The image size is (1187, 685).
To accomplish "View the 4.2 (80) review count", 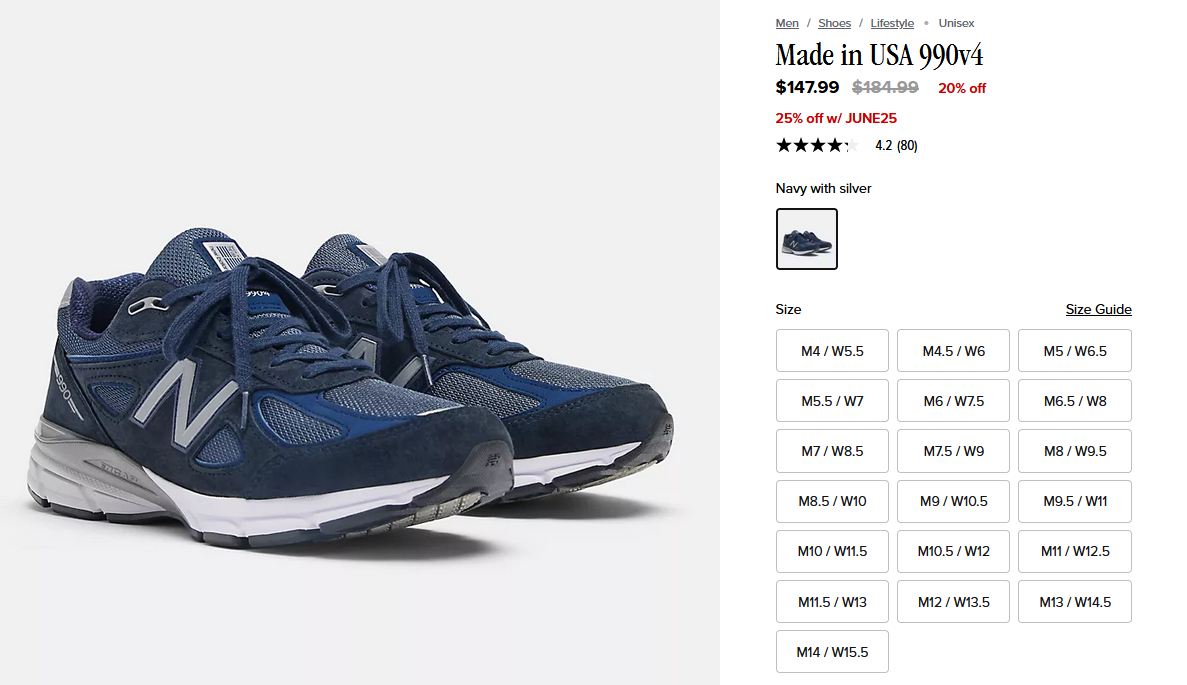I will (896, 145).
